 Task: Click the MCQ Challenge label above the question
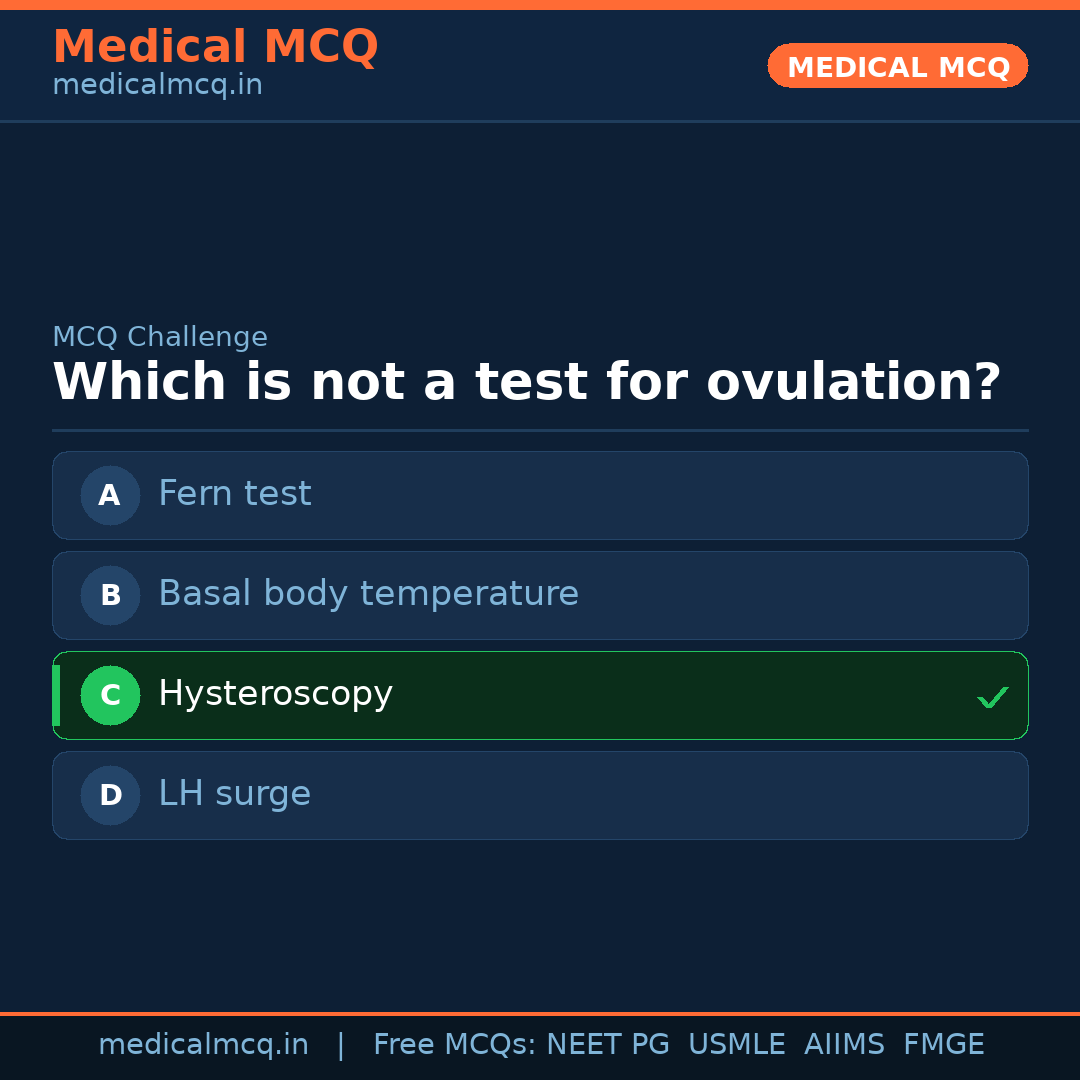pos(160,337)
